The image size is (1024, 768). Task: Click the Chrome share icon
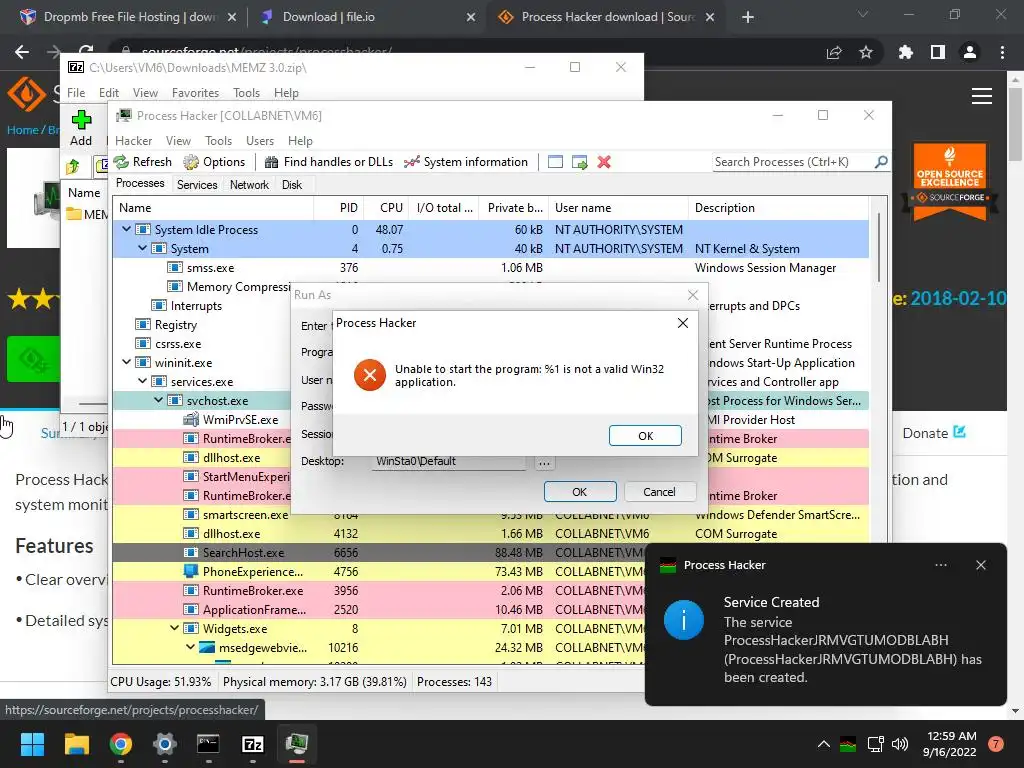[x=834, y=52]
